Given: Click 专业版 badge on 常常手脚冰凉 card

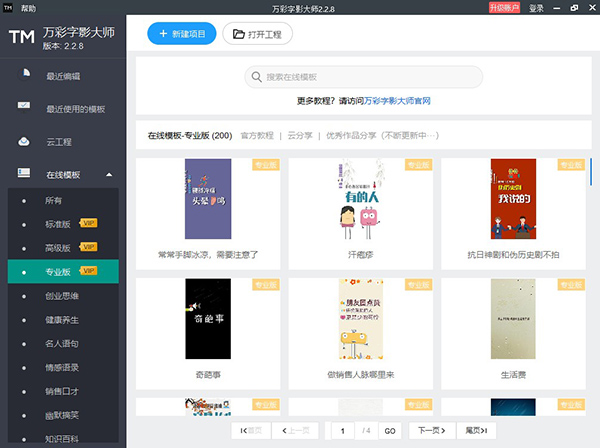Looking at the screenshot, I should pos(266,165).
